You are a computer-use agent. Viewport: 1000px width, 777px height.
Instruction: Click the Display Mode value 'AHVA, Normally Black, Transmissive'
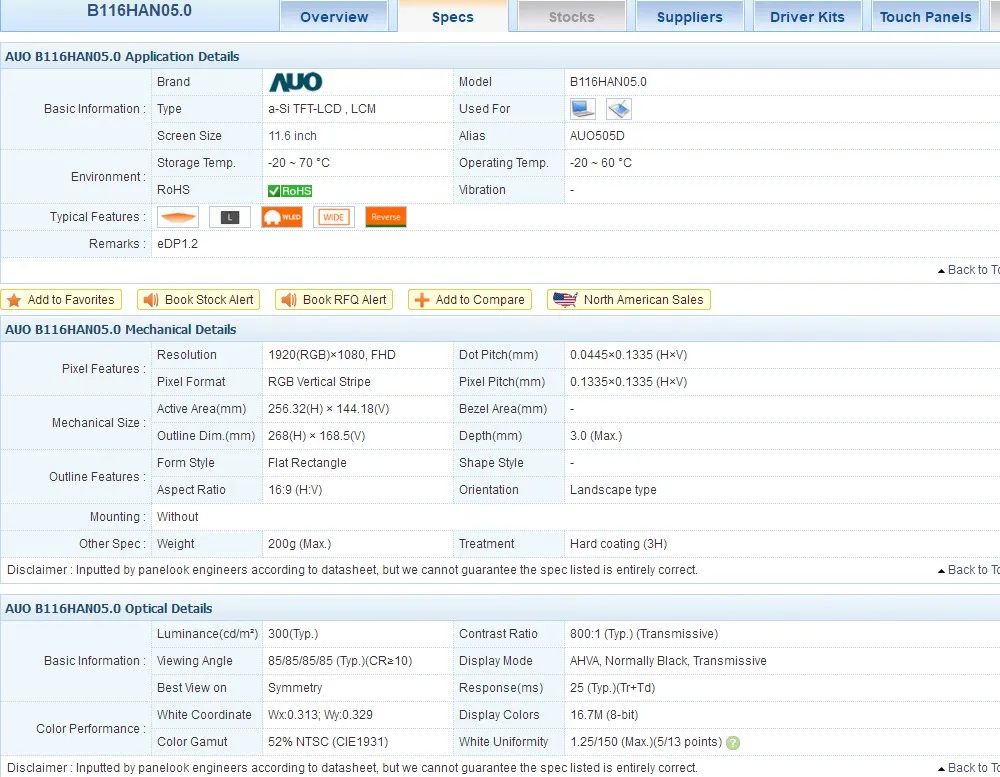click(x=668, y=661)
